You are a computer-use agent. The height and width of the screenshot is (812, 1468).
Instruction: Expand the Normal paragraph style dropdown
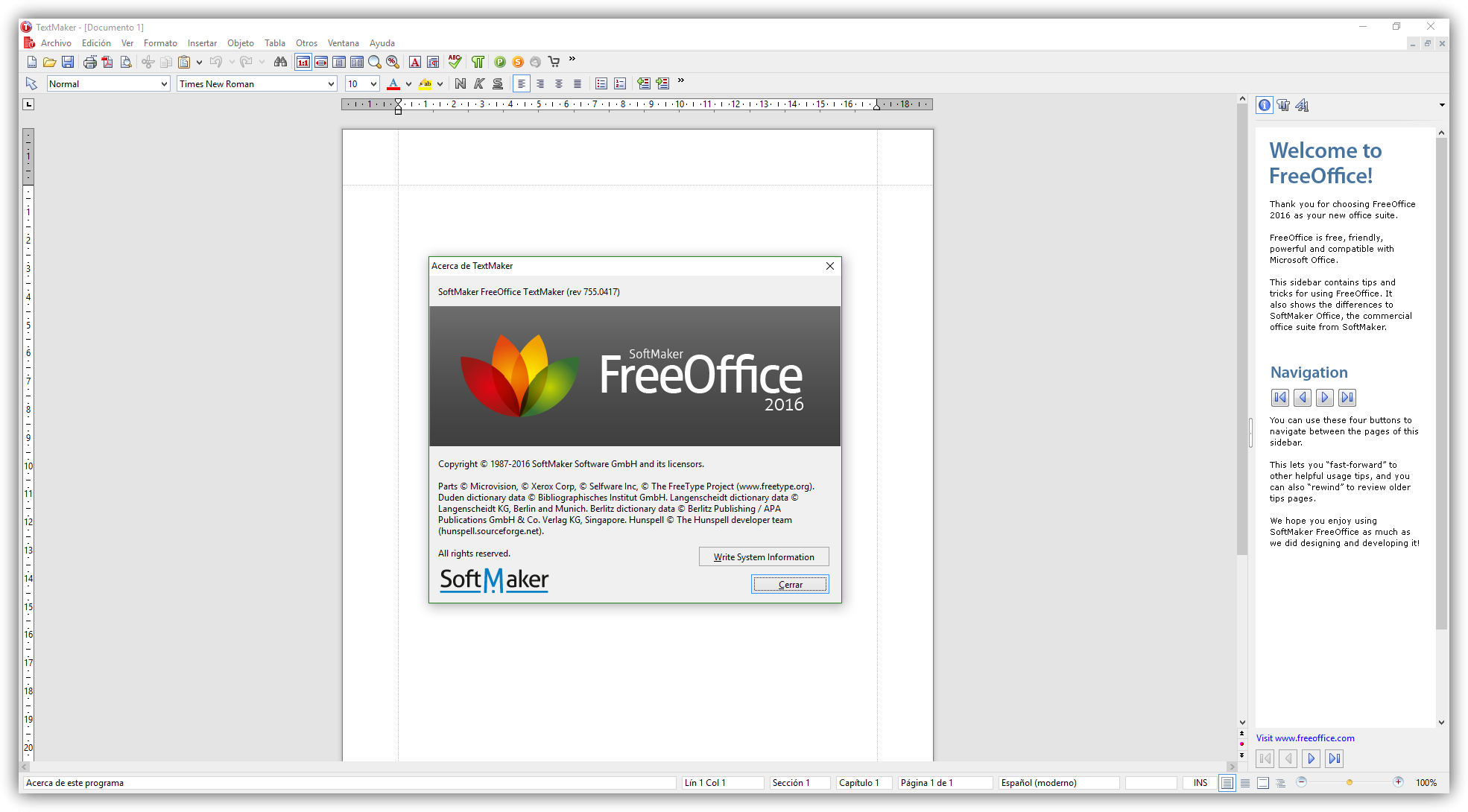(164, 84)
